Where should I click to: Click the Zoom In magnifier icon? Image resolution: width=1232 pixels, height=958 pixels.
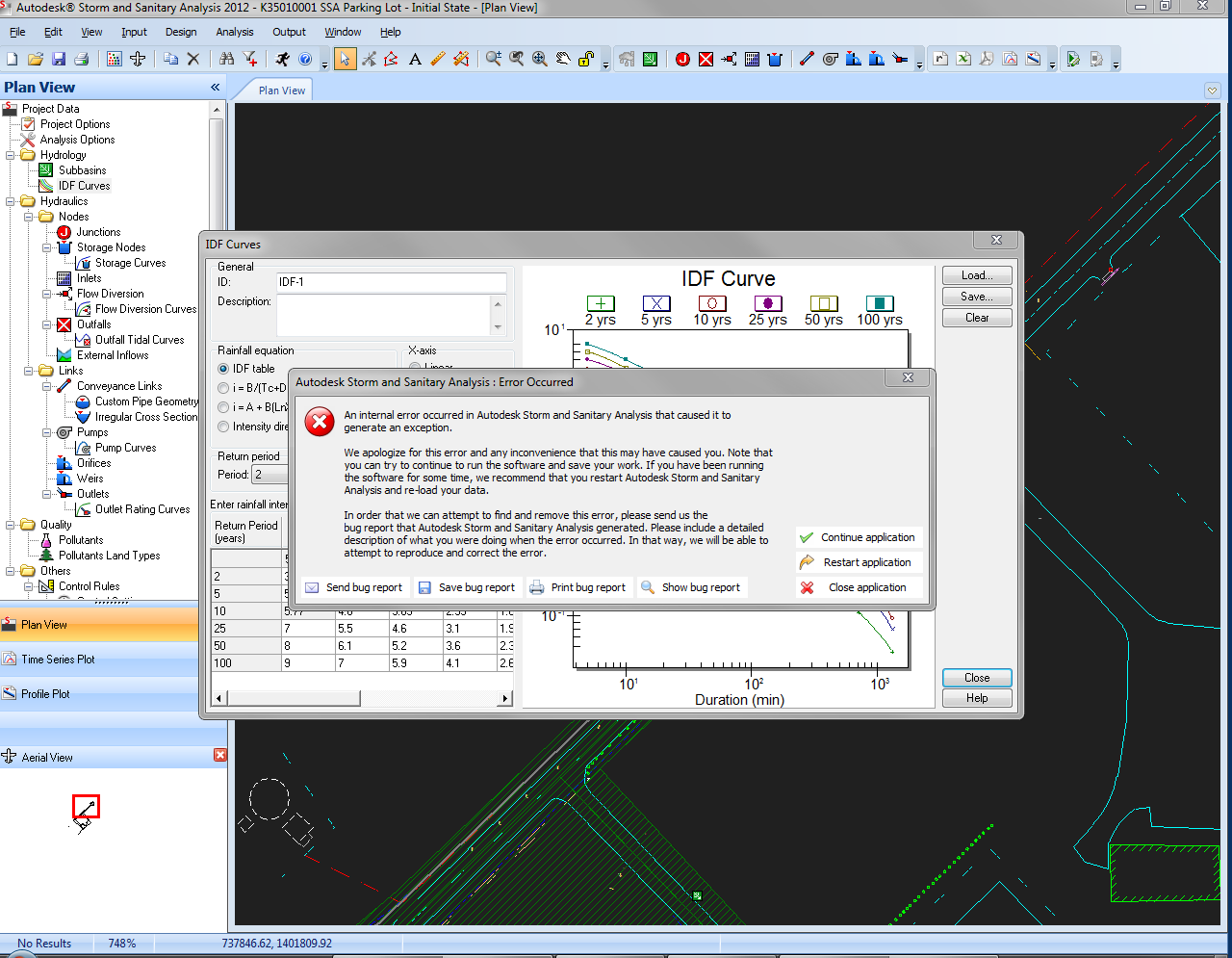tap(493, 59)
